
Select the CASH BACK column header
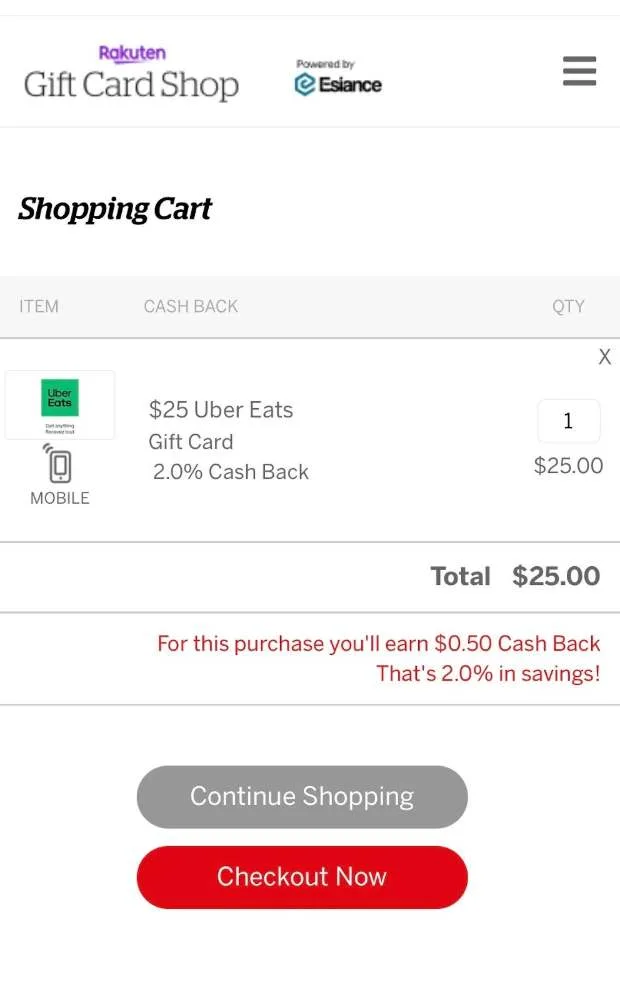[x=190, y=306]
